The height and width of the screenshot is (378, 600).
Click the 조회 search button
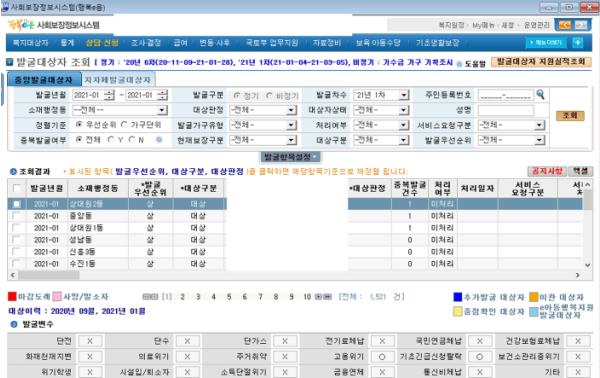pyautogui.click(x=570, y=116)
